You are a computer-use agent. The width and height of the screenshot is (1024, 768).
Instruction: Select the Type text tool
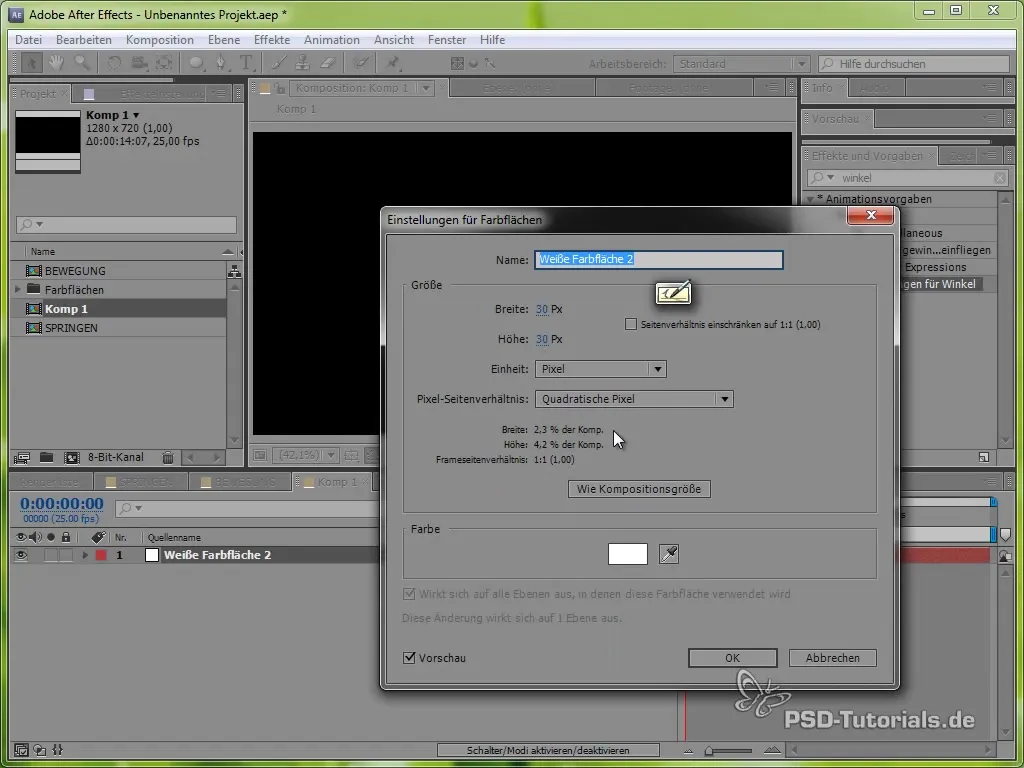(x=246, y=63)
